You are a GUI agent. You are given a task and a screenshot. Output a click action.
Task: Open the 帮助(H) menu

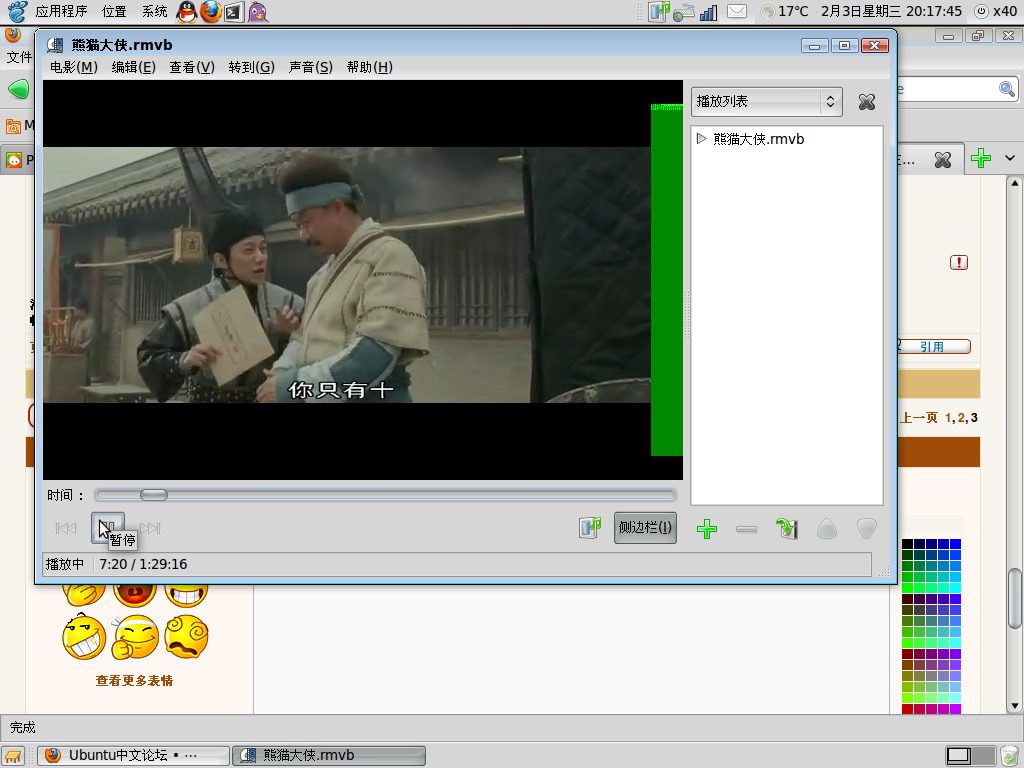click(370, 67)
